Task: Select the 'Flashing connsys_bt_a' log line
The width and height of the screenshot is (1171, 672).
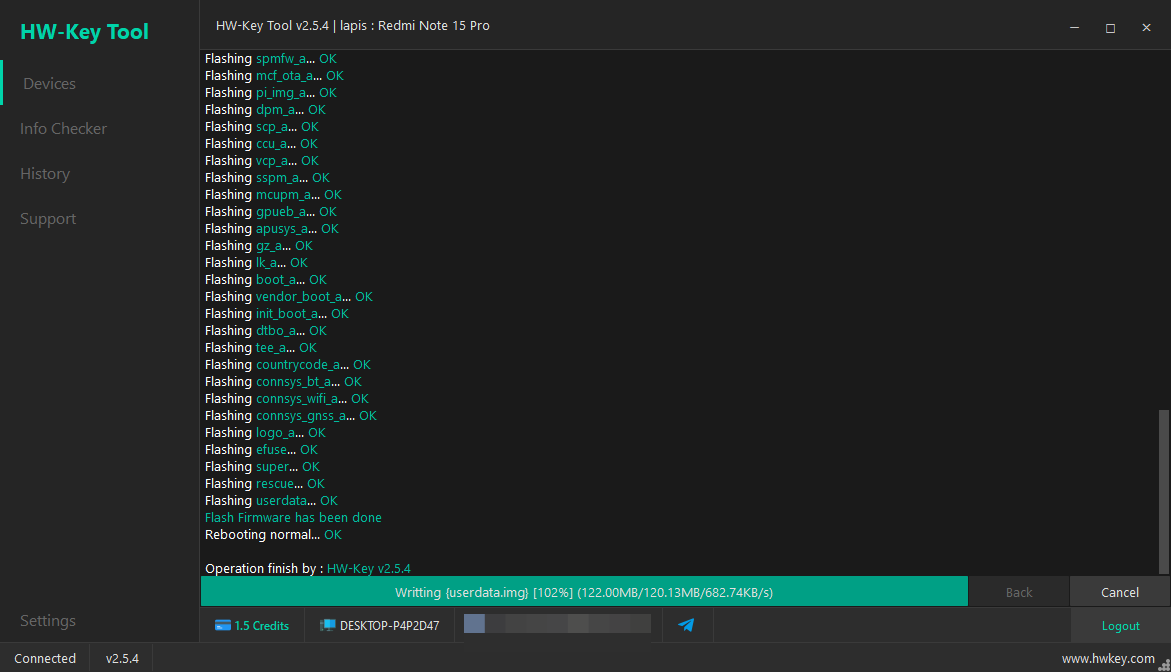Action: click(283, 382)
